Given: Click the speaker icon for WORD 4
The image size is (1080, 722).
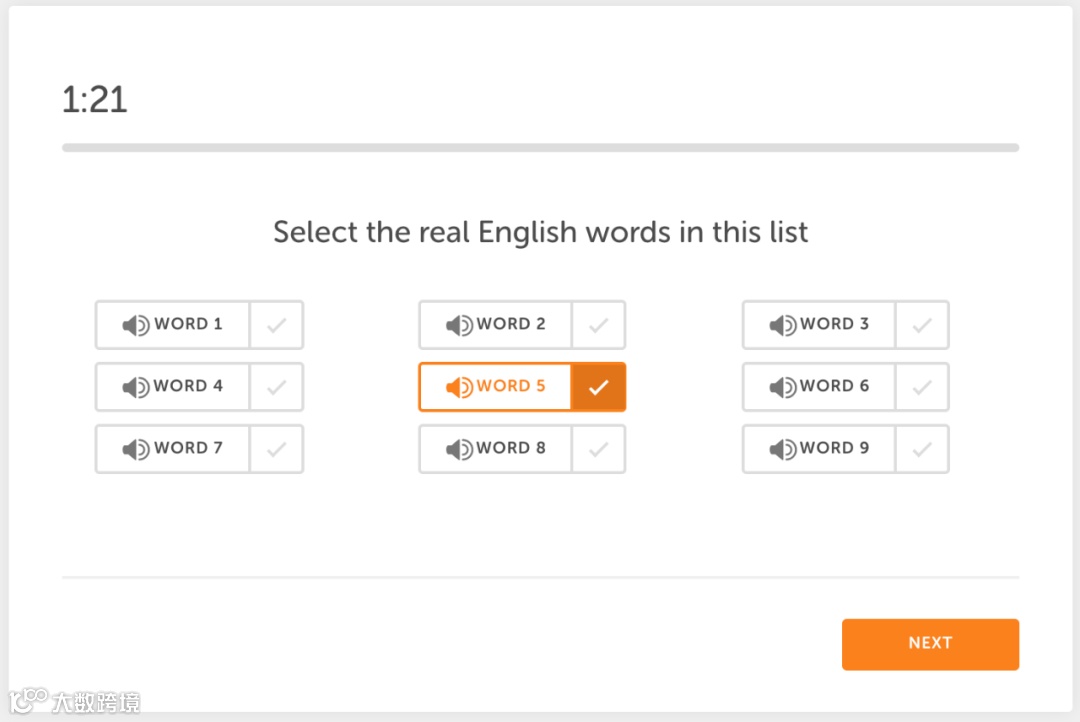Looking at the screenshot, I should coord(135,387).
